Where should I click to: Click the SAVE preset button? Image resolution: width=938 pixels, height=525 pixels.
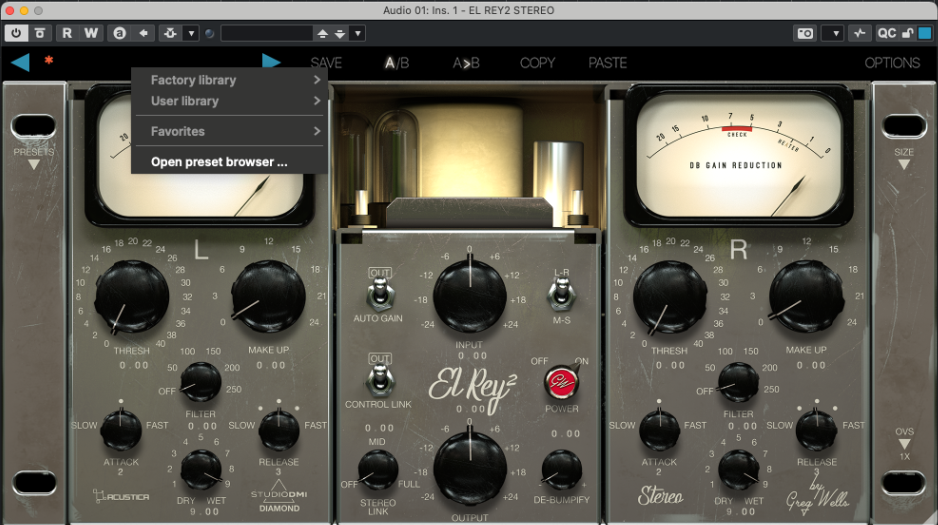coord(326,63)
